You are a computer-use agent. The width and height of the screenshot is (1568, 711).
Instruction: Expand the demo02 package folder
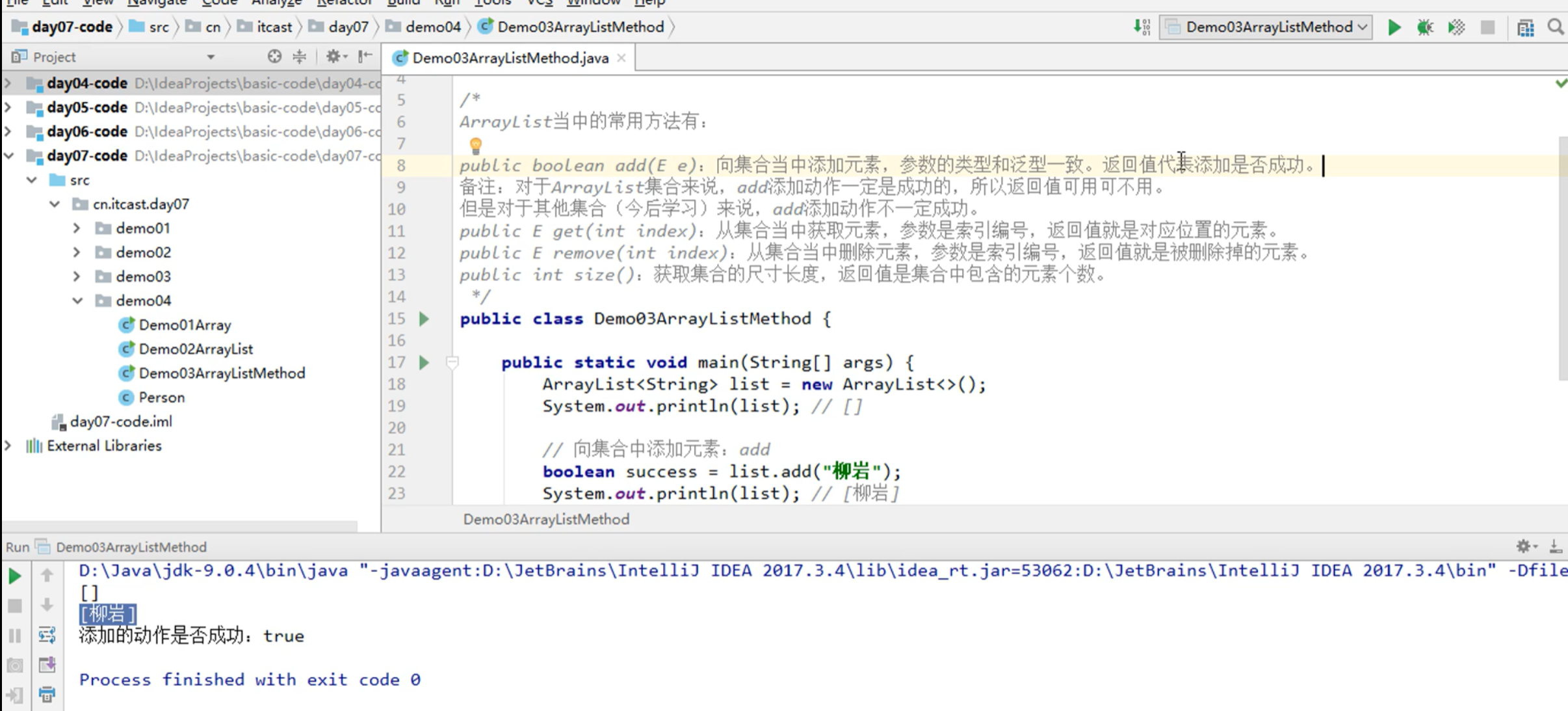[77, 252]
